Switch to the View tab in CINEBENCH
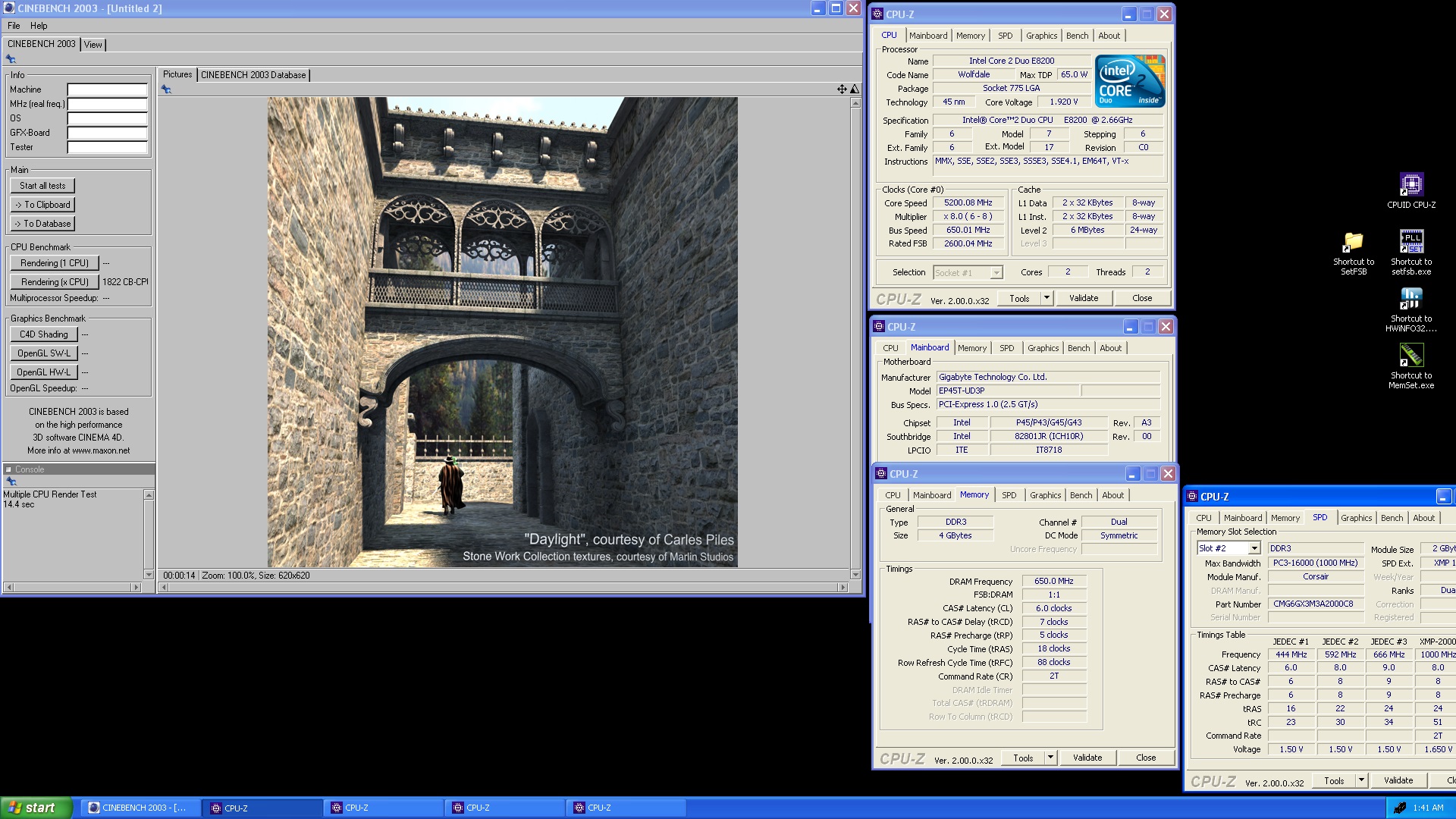 pos(93,45)
